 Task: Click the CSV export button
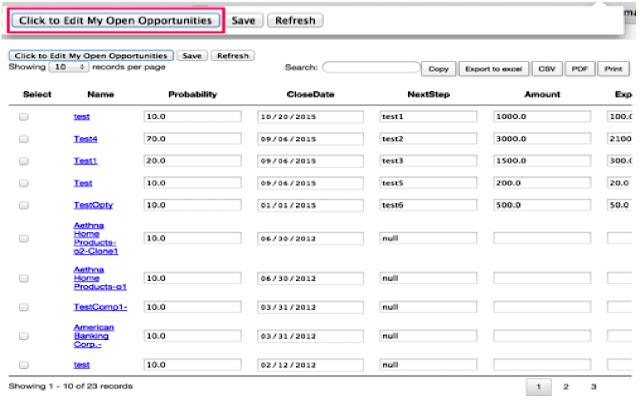[x=547, y=69]
